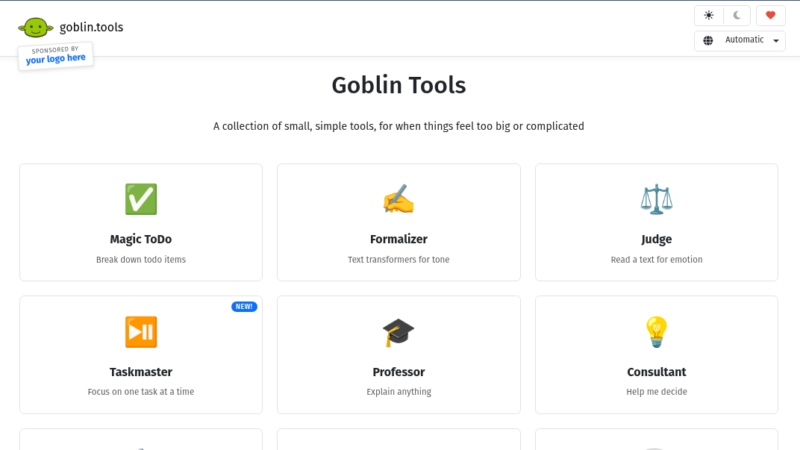Click the orange play-pause Taskmaster icon
The height and width of the screenshot is (450, 800).
pyautogui.click(x=141, y=332)
